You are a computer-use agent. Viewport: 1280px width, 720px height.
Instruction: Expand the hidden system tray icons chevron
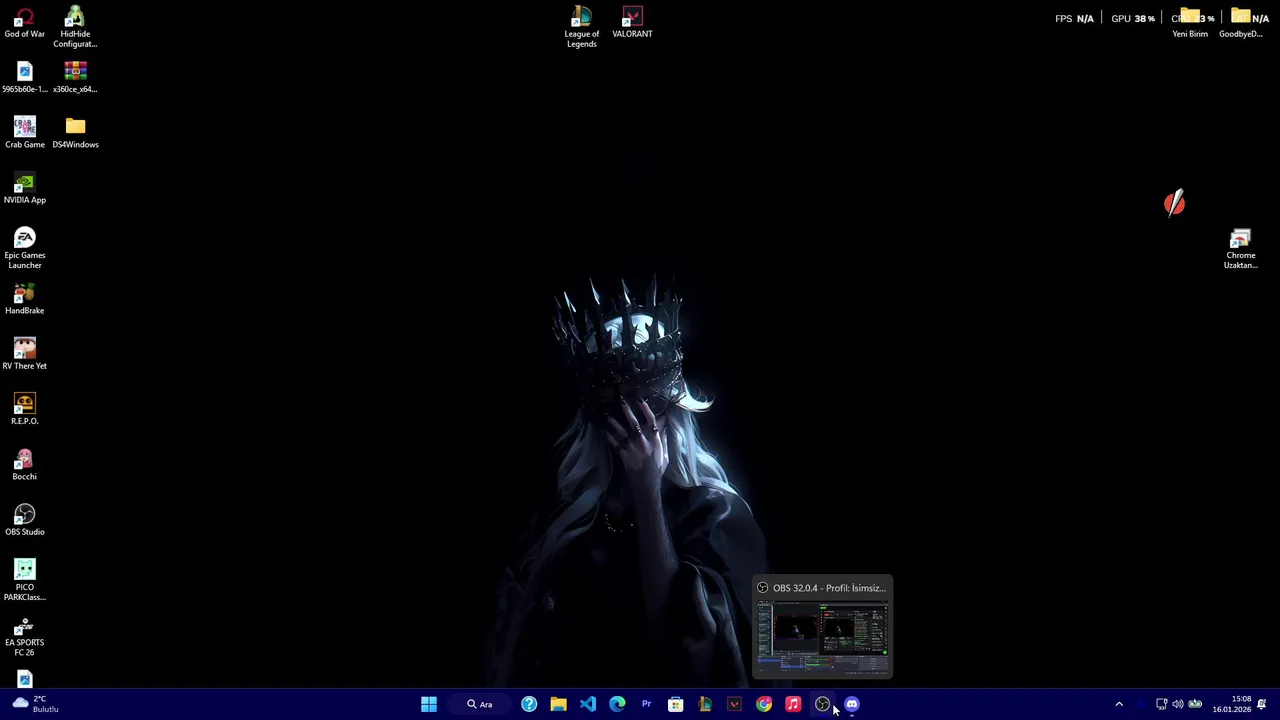[x=1119, y=704]
